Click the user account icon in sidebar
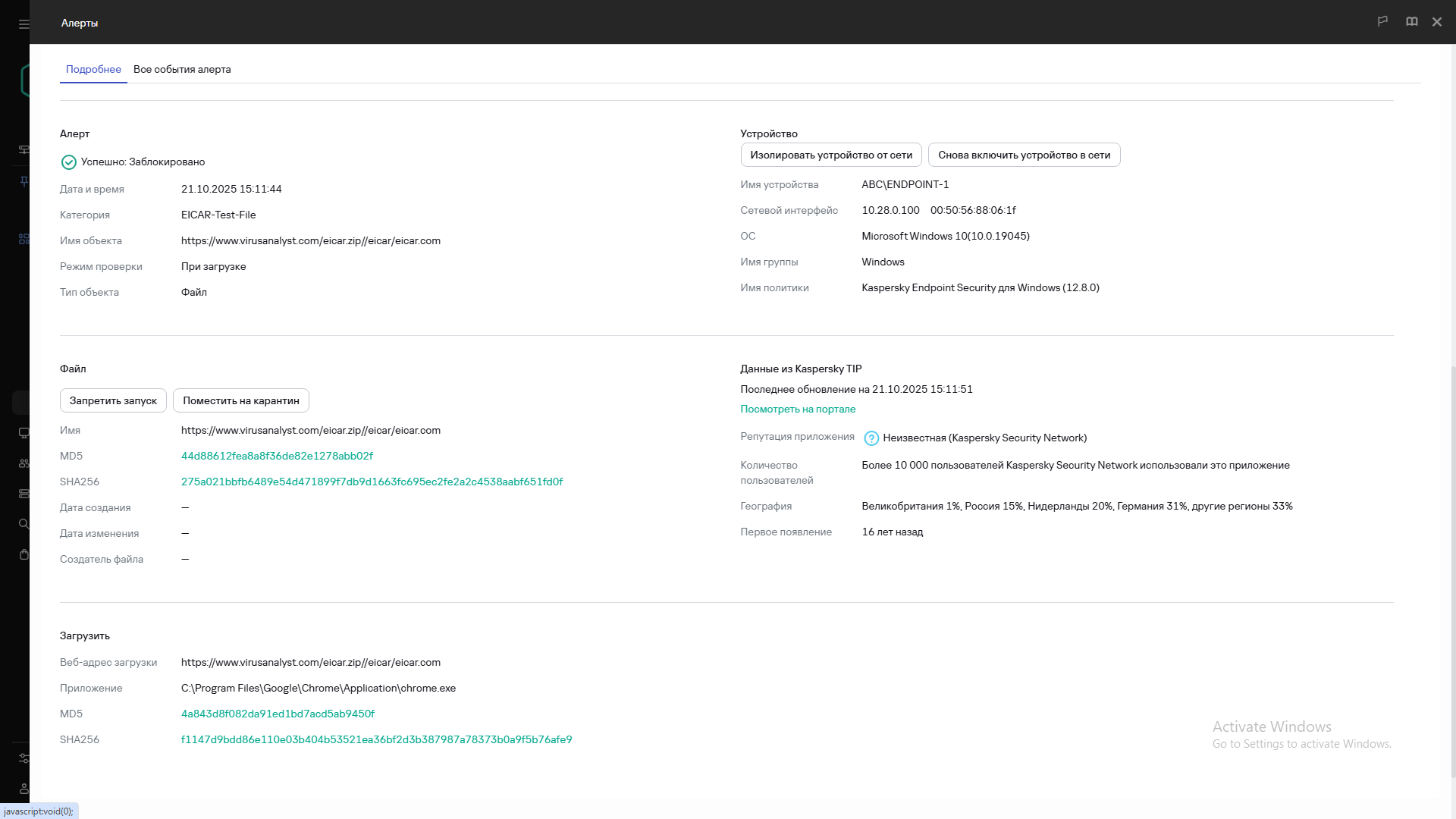 coord(24,789)
